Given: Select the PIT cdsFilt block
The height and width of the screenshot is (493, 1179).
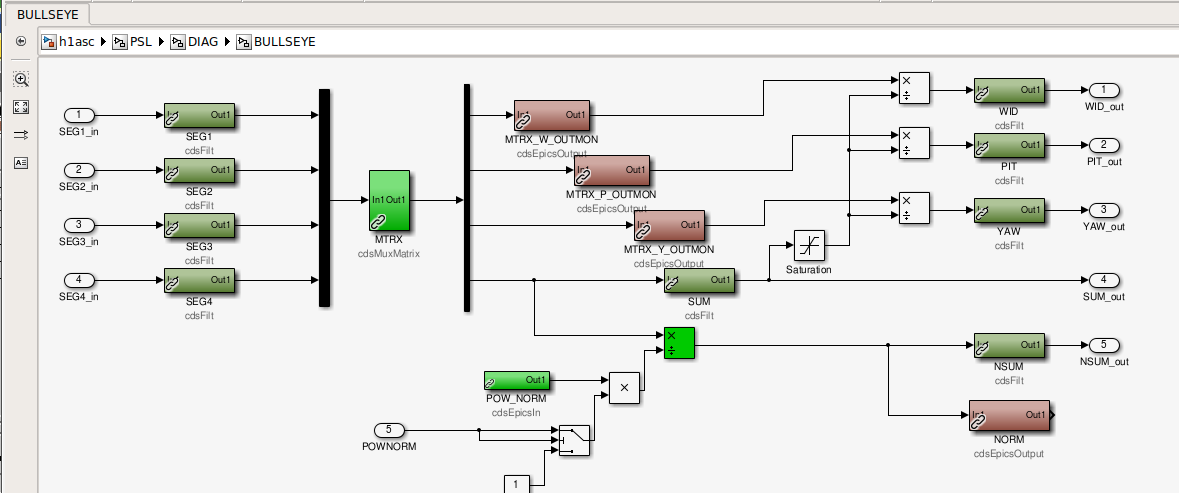Looking at the screenshot, I should pyautogui.click(x=1009, y=145).
